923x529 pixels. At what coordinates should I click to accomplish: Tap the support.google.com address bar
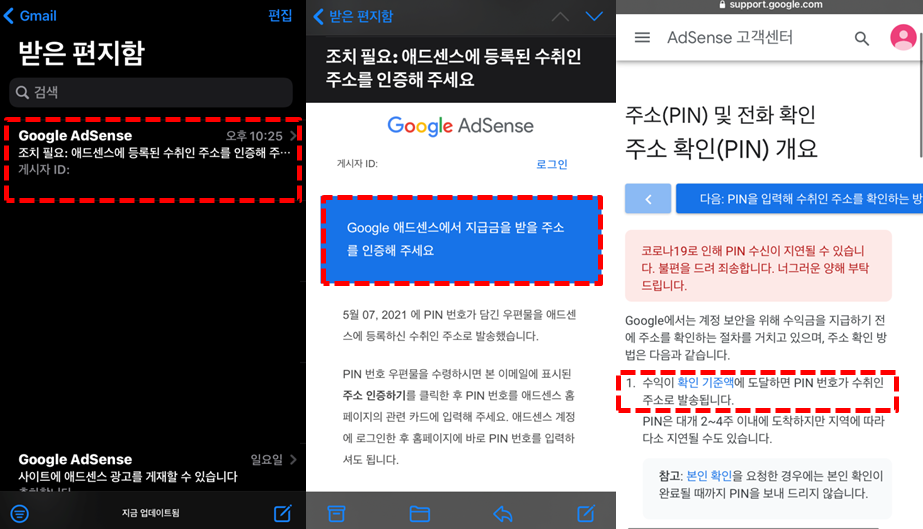[x=770, y=5]
